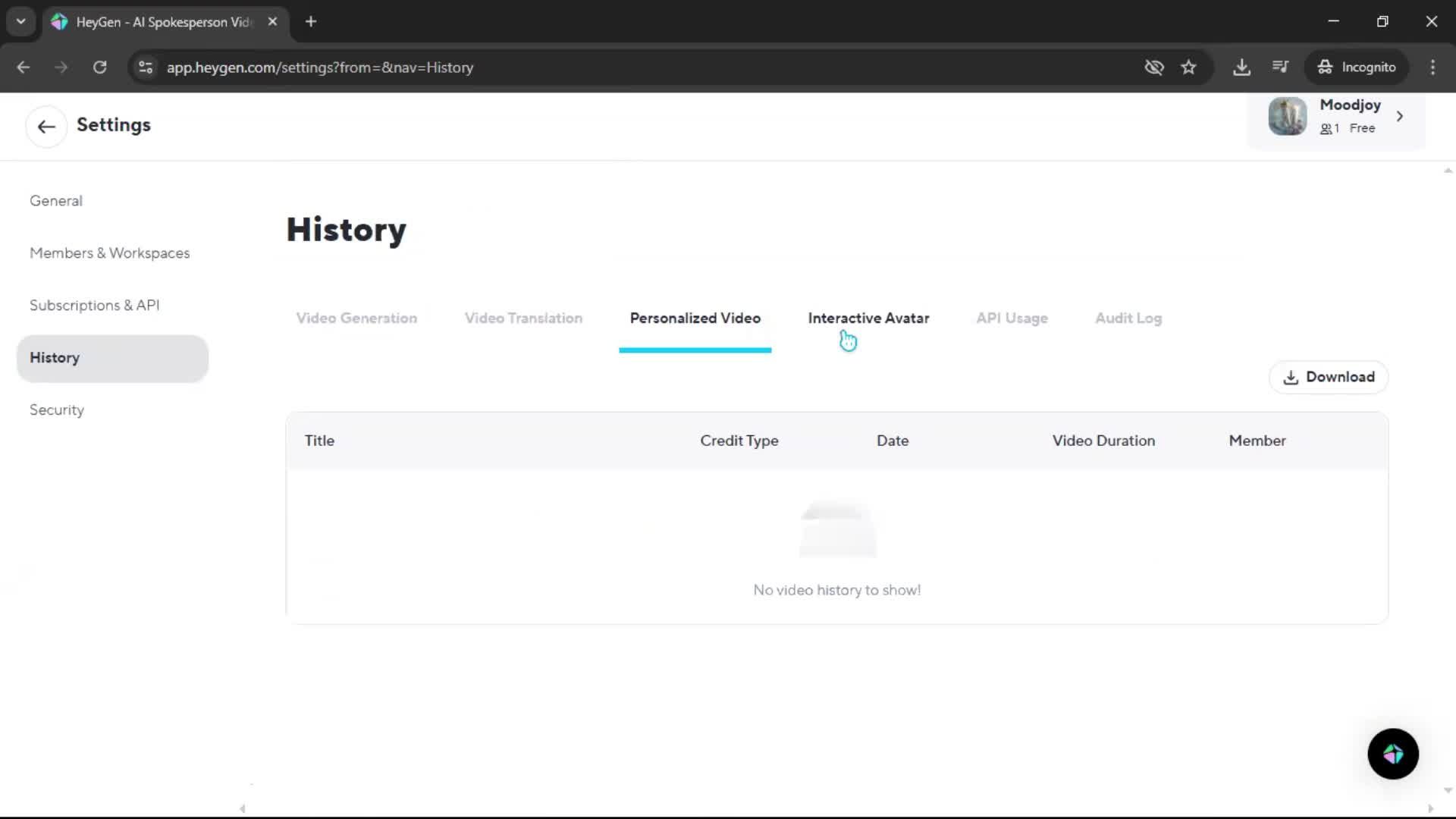Reload the page with the refresh icon

tap(99, 67)
